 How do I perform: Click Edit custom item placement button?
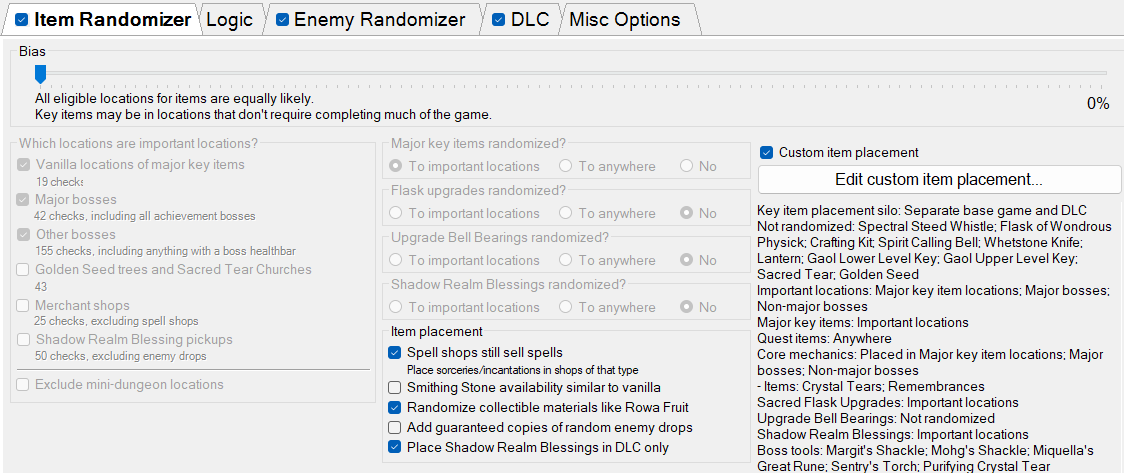point(939,180)
